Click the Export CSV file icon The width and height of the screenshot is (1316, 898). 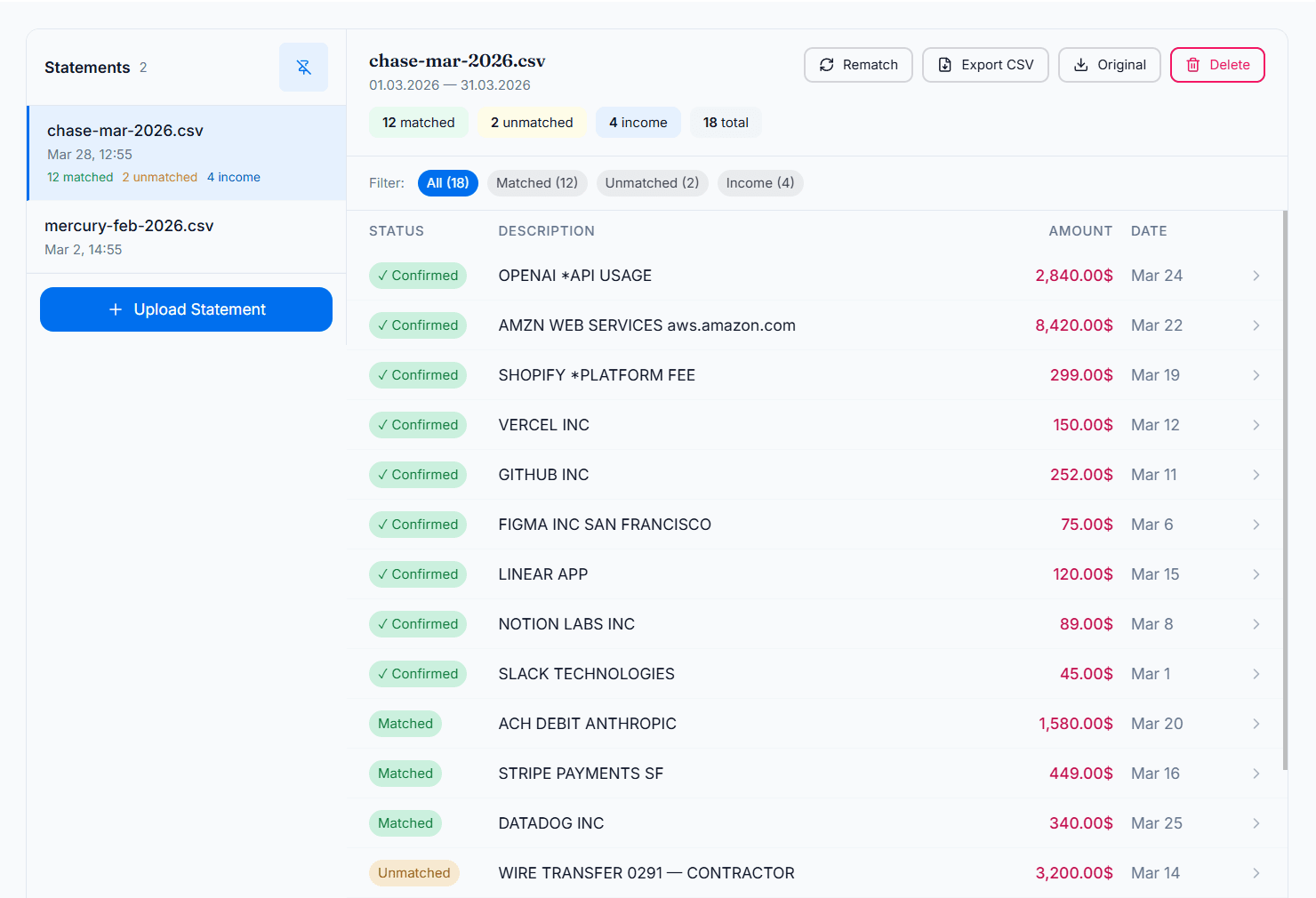tap(944, 65)
